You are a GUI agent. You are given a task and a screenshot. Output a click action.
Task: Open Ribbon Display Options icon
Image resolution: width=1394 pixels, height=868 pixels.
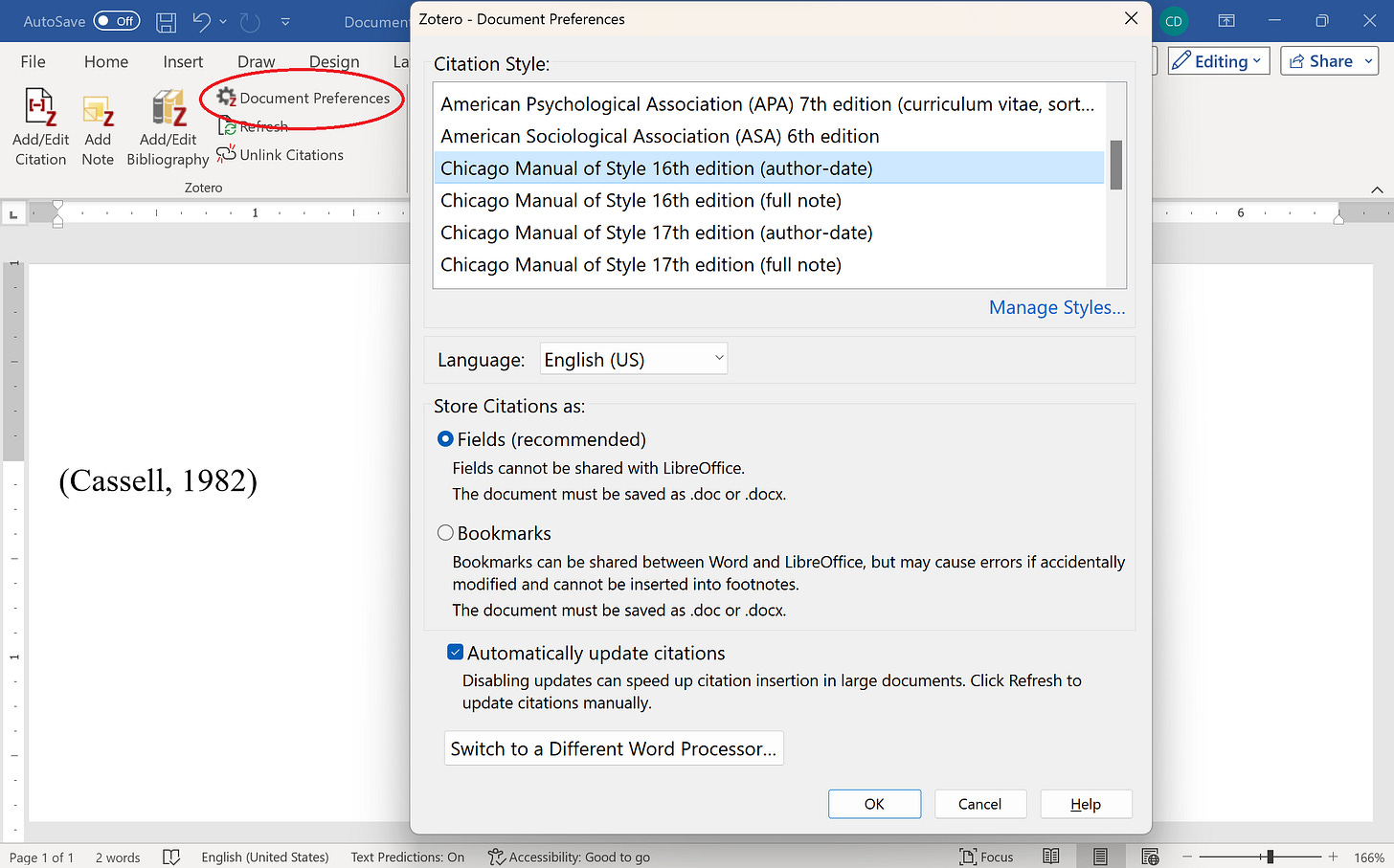point(1226,21)
